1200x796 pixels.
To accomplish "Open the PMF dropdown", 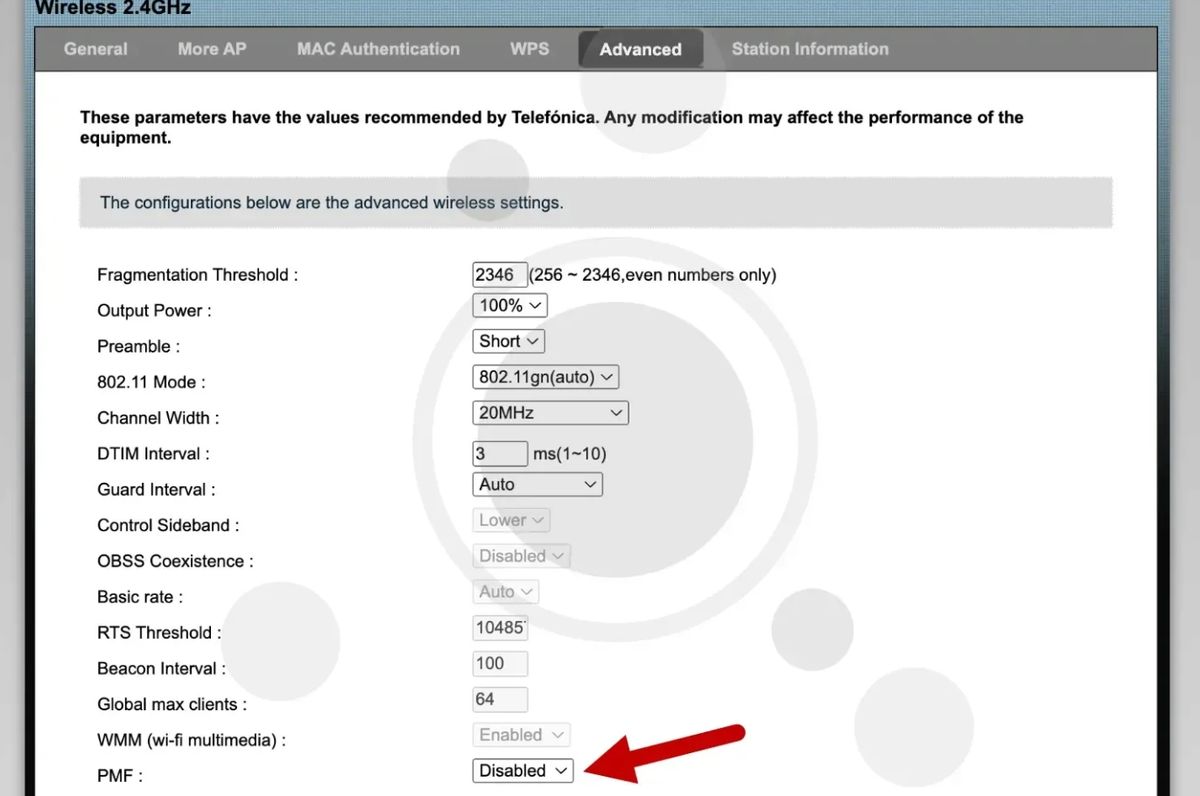I will tap(523, 771).
